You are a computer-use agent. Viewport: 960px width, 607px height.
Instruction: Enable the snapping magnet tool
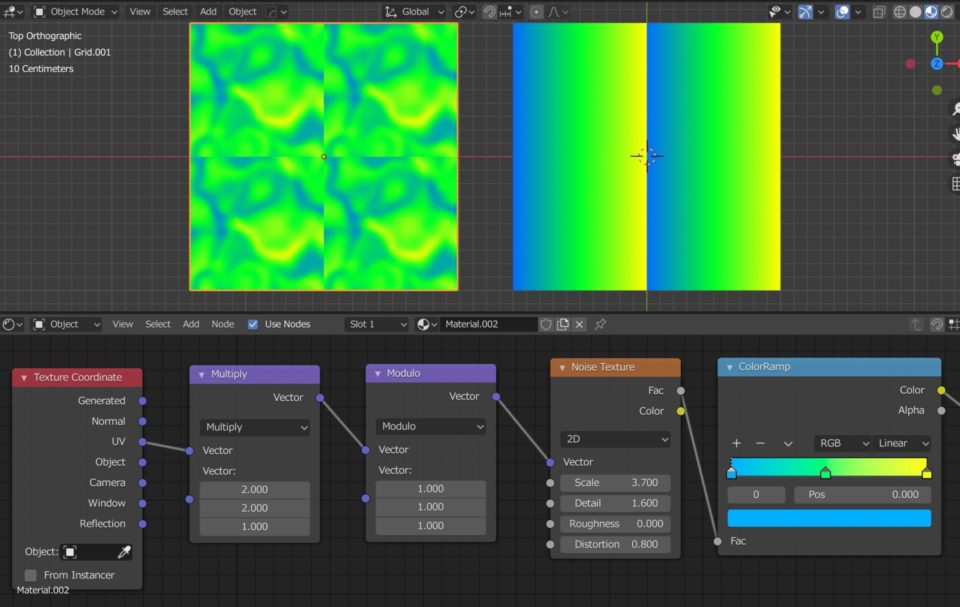pyautogui.click(x=489, y=11)
